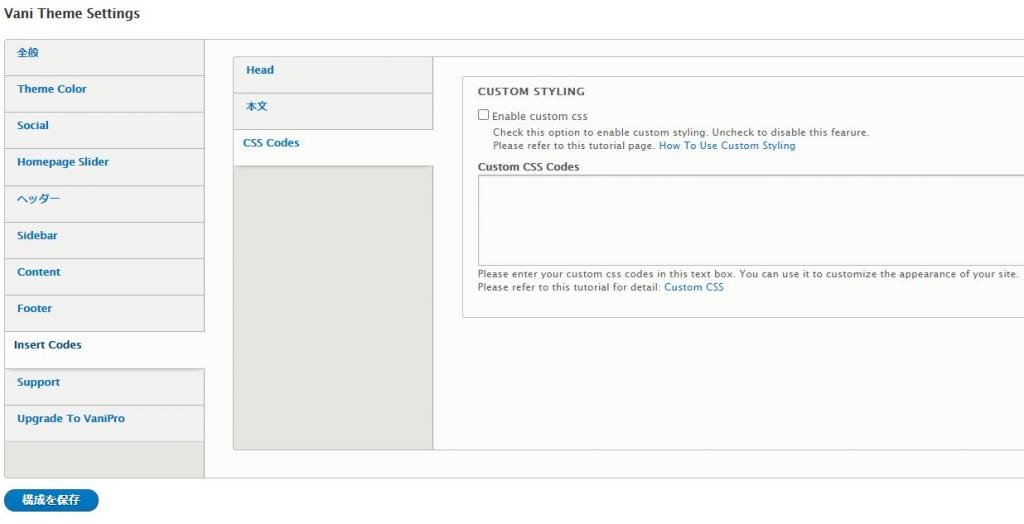Follow the Custom CSS tutorial link
The width and height of the screenshot is (1024, 524).
tap(694, 287)
